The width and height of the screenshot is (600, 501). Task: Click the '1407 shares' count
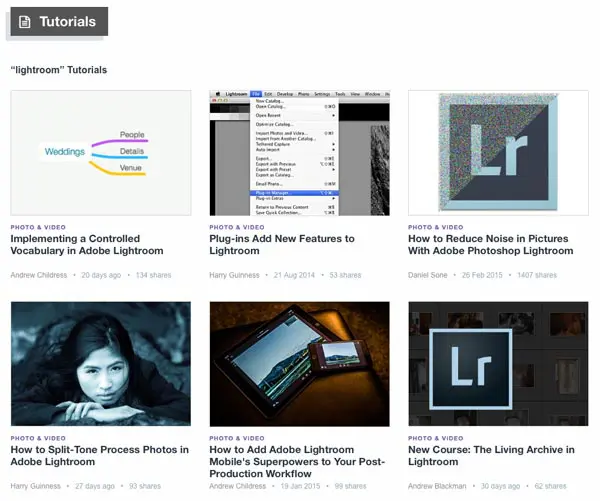click(x=537, y=275)
